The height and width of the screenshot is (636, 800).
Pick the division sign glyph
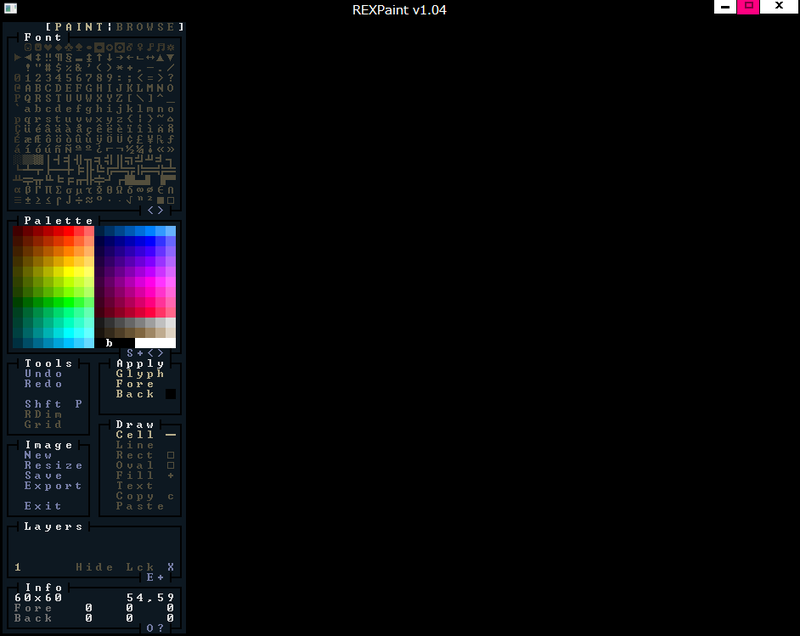pyautogui.click(x=79, y=200)
